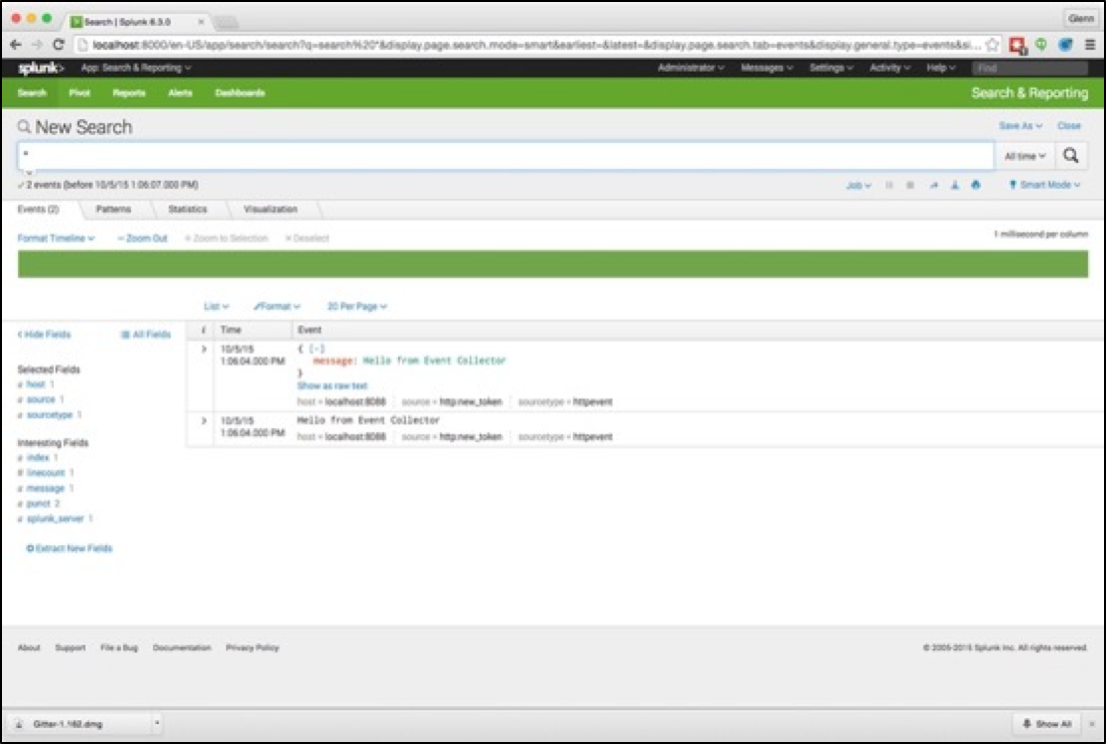Viewport: 1106px width, 744px height.
Task: Open the Format Timeline dropdown
Action: point(56,238)
